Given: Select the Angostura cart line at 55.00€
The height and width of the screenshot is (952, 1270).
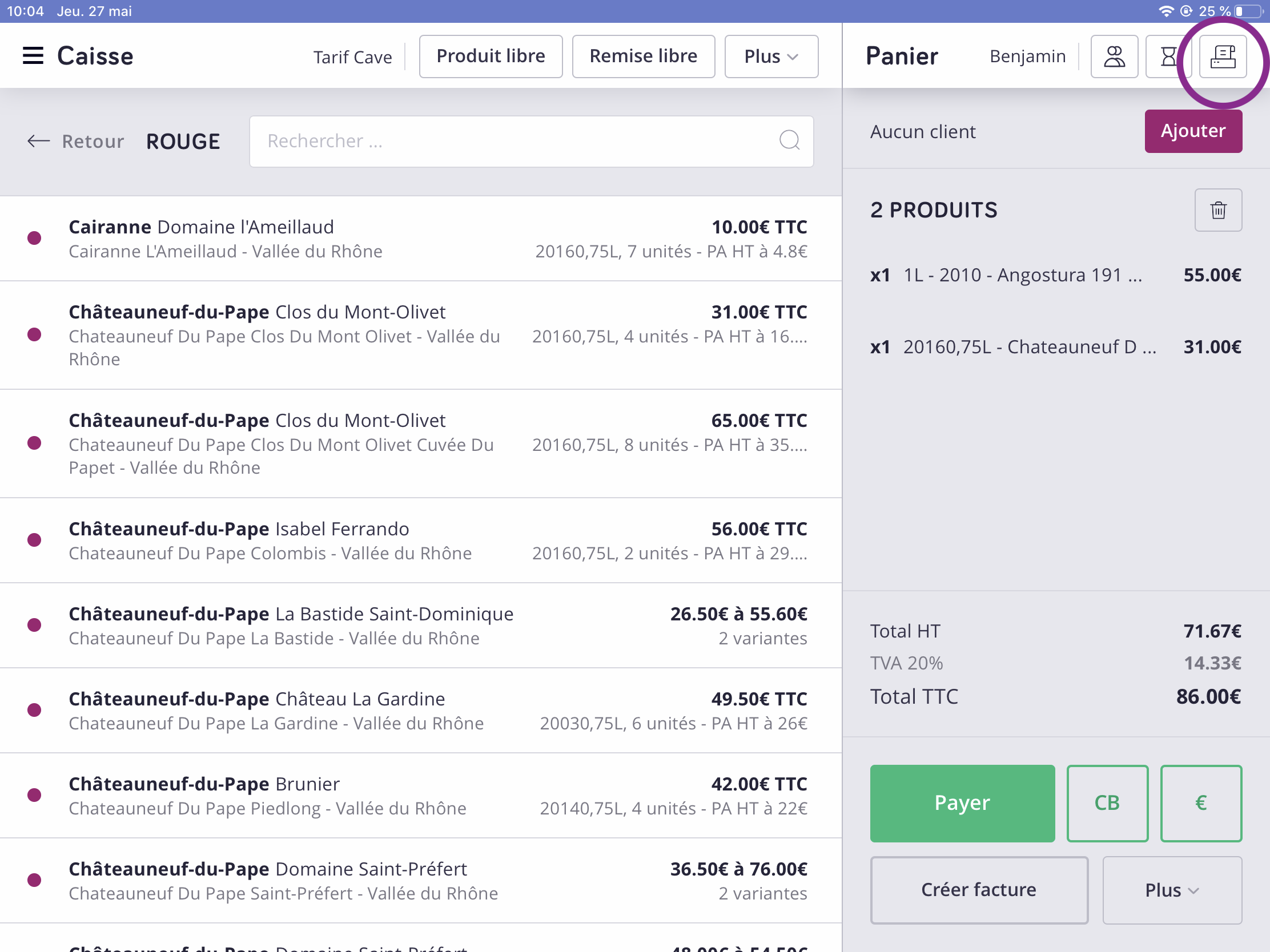Looking at the screenshot, I should coord(1056,275).
